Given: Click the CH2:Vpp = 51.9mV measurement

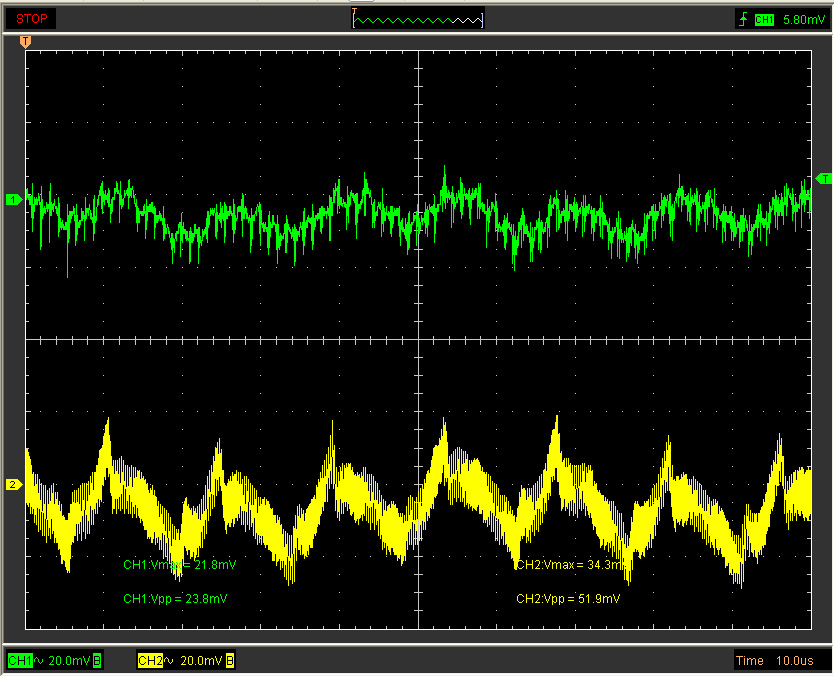Looking at the screenshot, I should [x=568, y=598].
